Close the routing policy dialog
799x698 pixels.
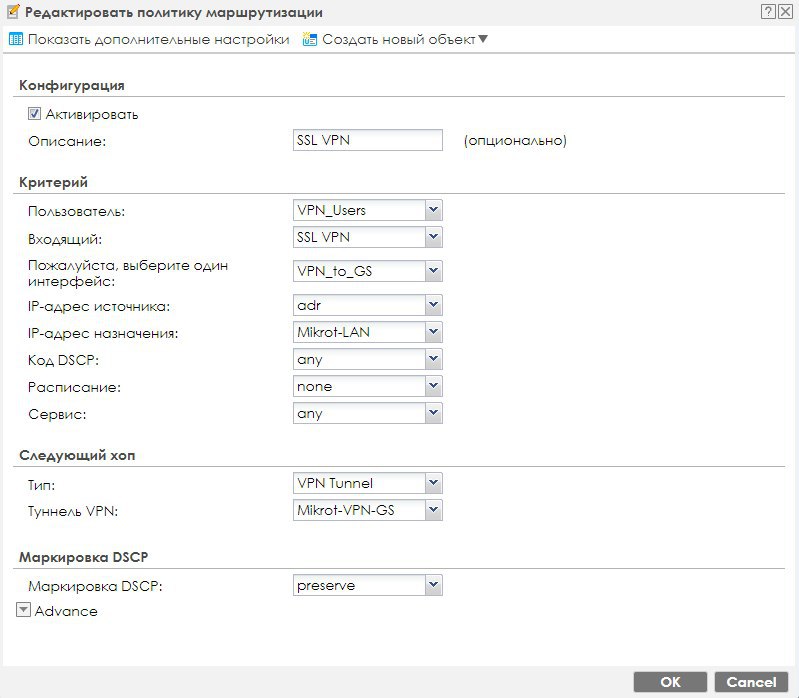(x=786, y=12)
